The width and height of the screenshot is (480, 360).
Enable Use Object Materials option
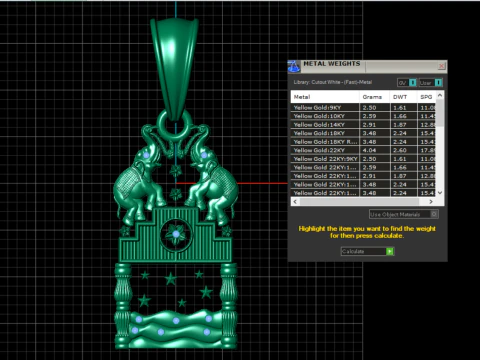coord(404,214)
